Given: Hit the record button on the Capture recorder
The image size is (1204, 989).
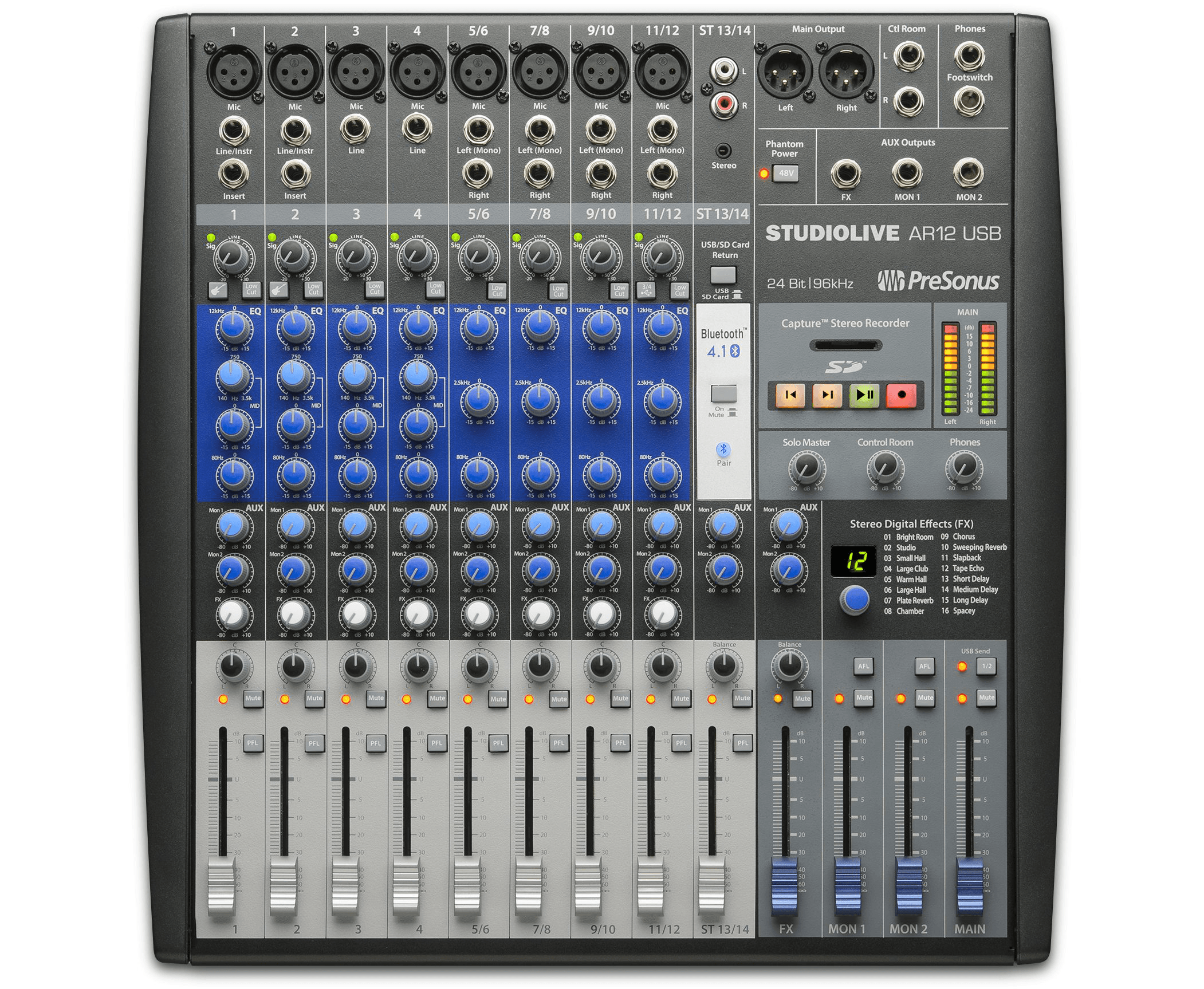Looking at the screenshot, I should (902, 395).
